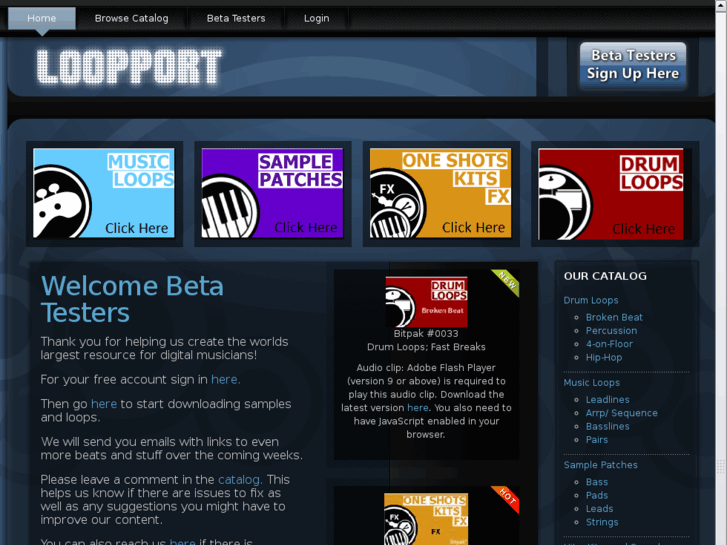Click the piano keys icon in Sample Patches
The height and width of the screenshot is (545, 727).
coord(229,206)
